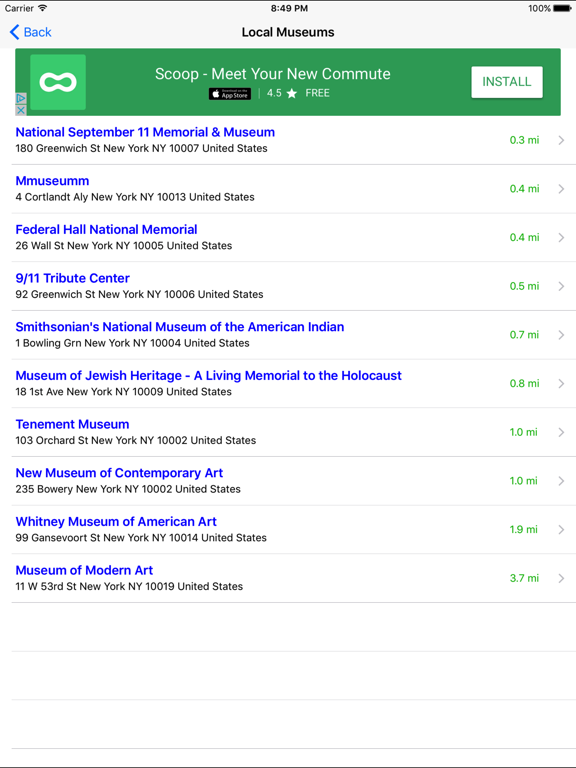Click address 99 Gansevoort St New York

click(x=141, y=538)
